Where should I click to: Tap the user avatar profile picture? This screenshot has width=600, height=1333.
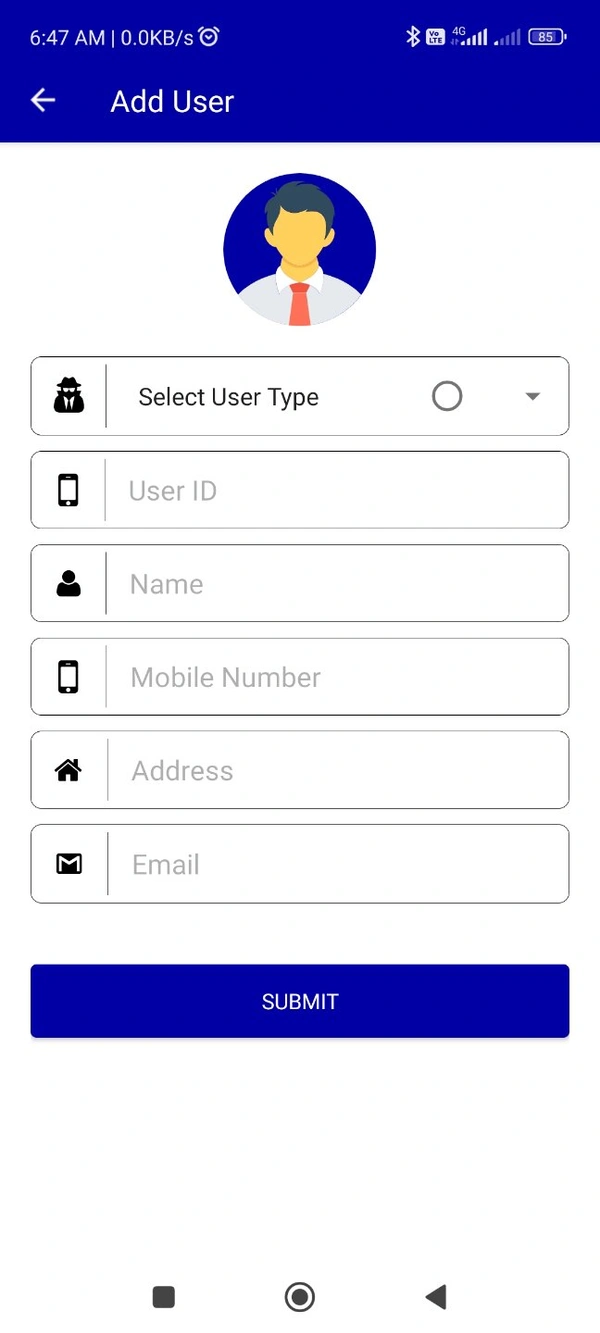pyautogui.click(x=300, y=249)
